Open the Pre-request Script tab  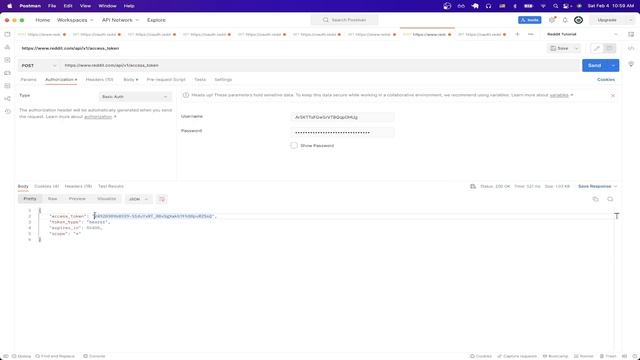pos(166,80)
